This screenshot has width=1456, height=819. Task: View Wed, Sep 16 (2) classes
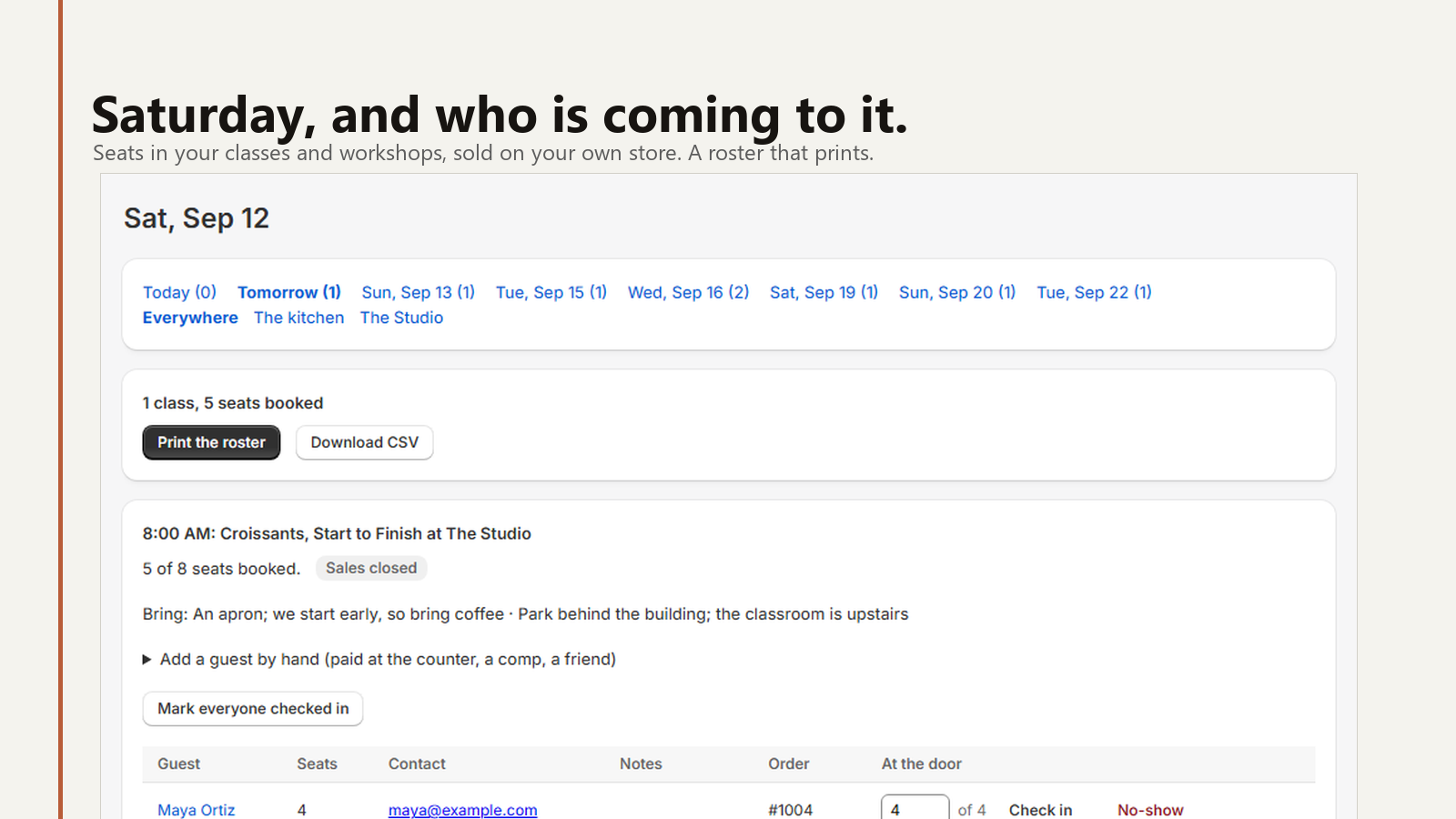coord(689,292)
